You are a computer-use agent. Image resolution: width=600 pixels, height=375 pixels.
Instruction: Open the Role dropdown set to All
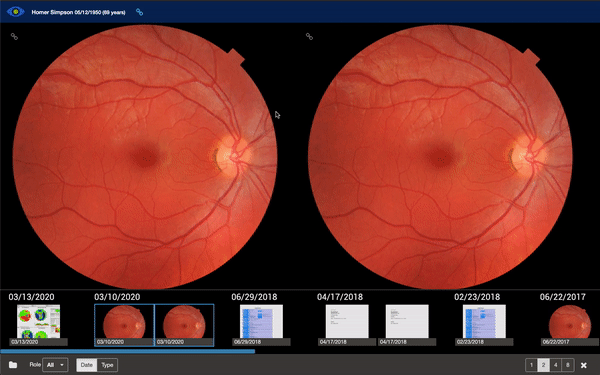coord(55,365)
